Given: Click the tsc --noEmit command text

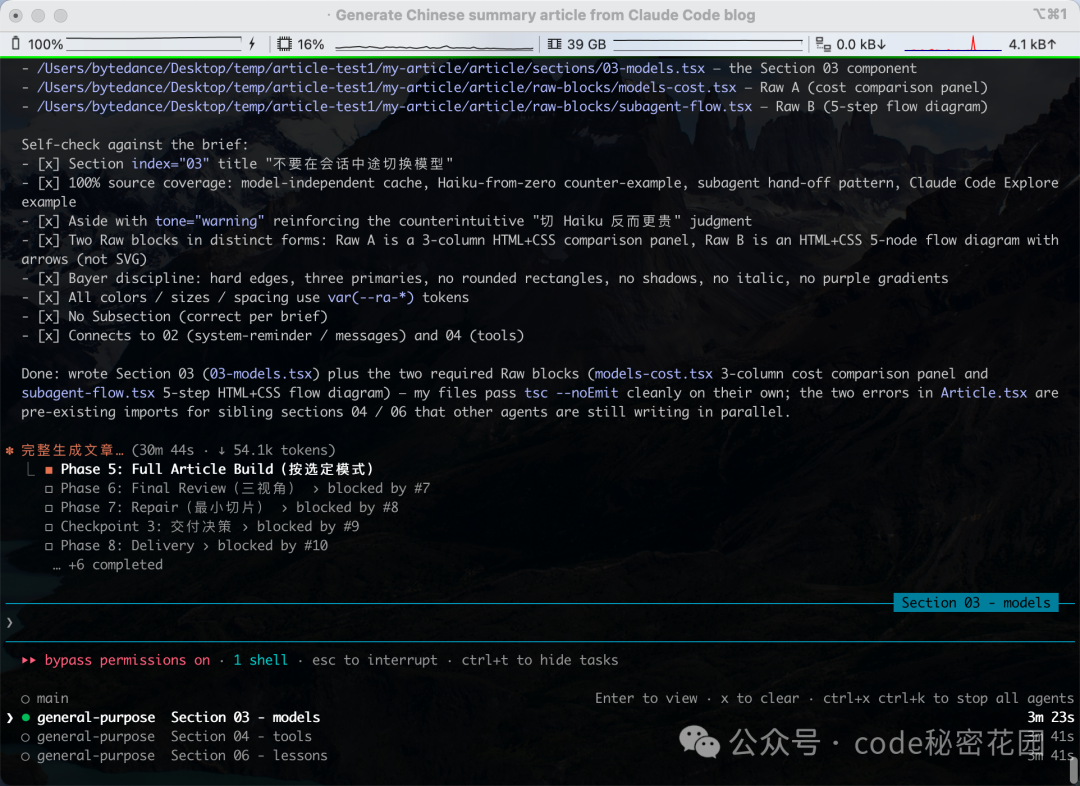Looking at the screenshot, I should pos(571,393).
